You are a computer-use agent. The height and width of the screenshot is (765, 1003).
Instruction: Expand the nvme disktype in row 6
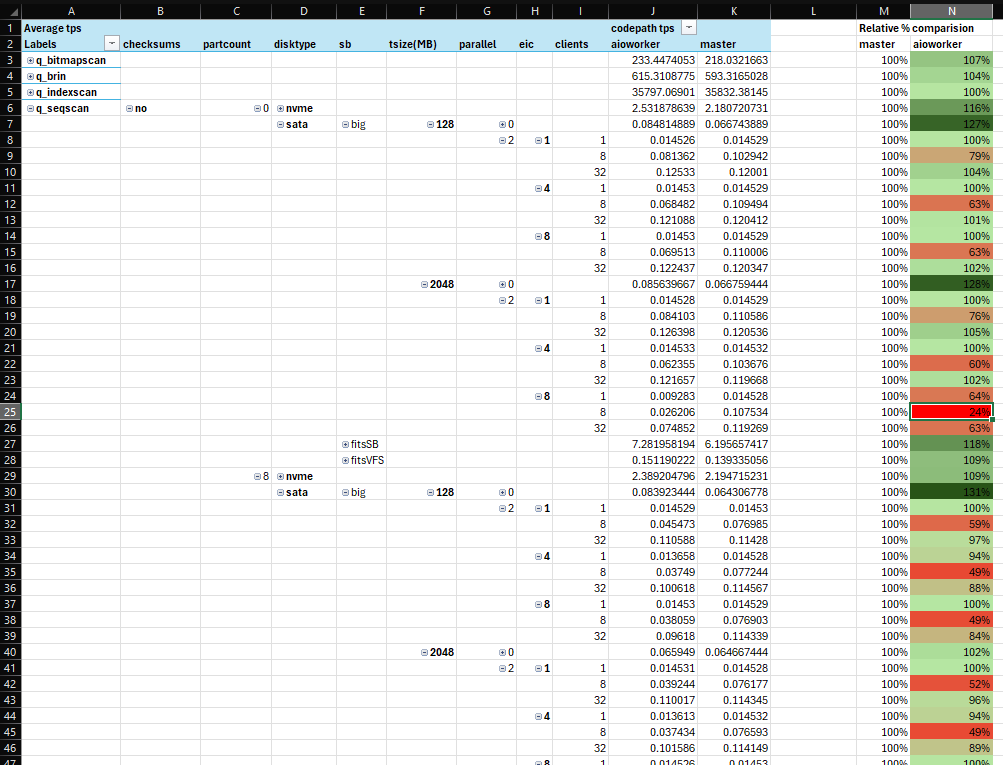click(281, 109)
